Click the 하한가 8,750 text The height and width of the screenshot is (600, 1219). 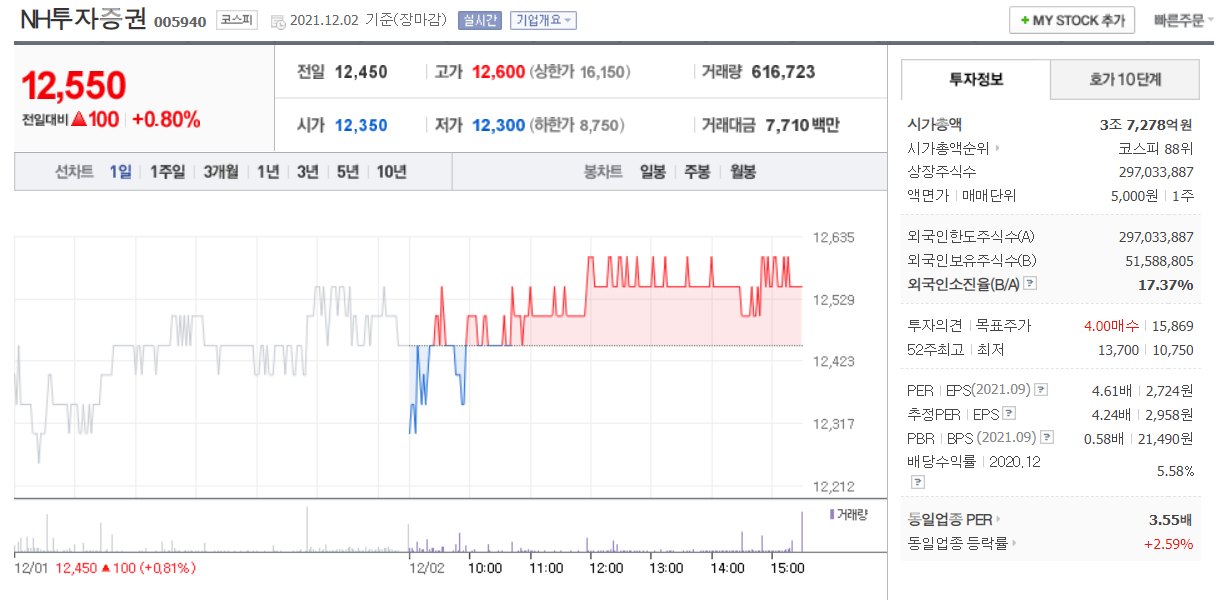pyautogui.click(x=577, y=125)
